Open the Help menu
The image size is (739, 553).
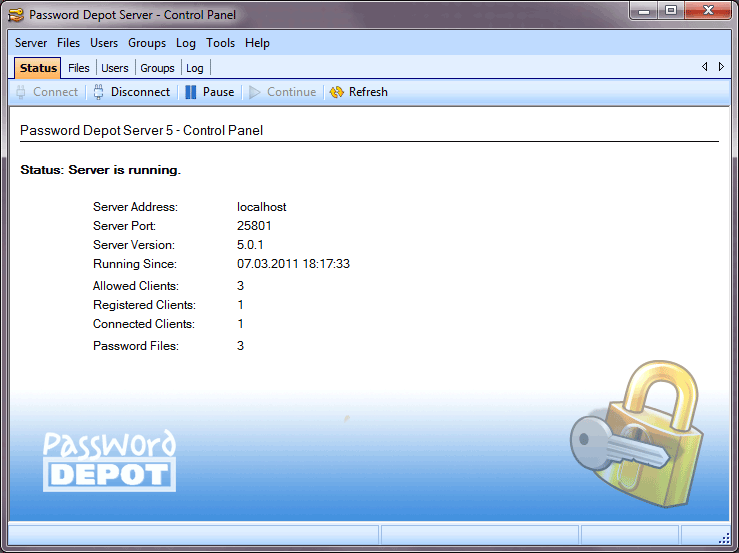point(257,43)
